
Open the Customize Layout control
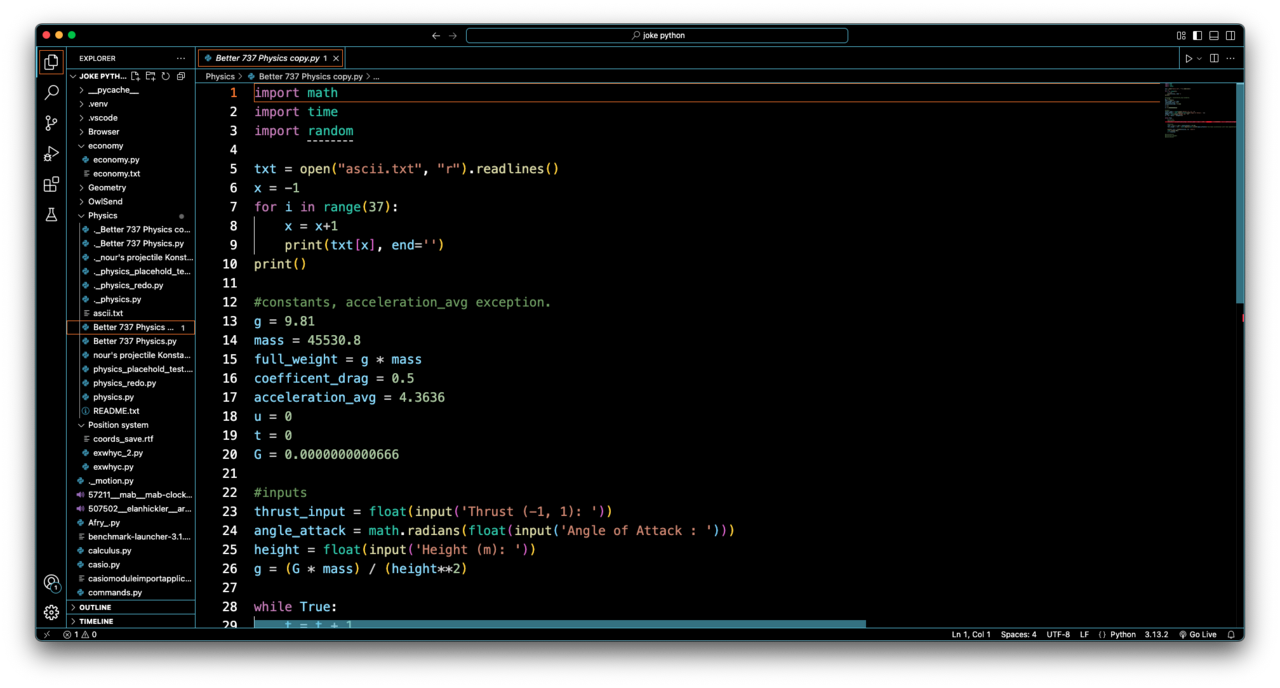(x=1181, y=35)
